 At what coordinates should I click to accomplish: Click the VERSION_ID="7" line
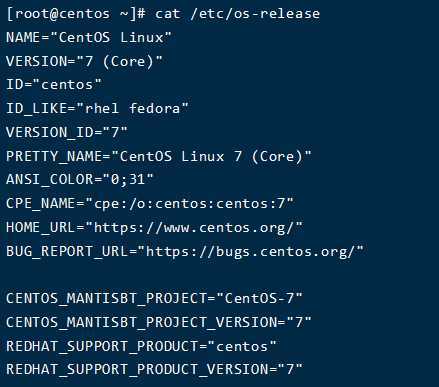(67, 132)
